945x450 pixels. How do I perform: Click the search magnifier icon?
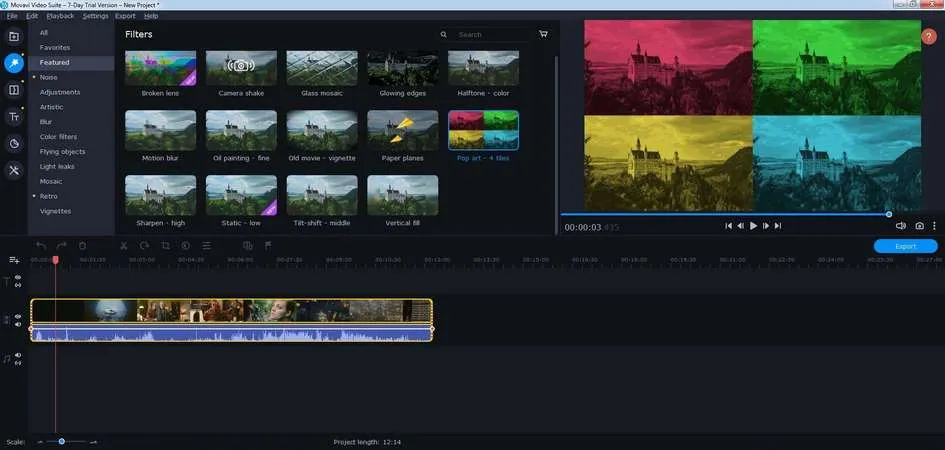444,35
